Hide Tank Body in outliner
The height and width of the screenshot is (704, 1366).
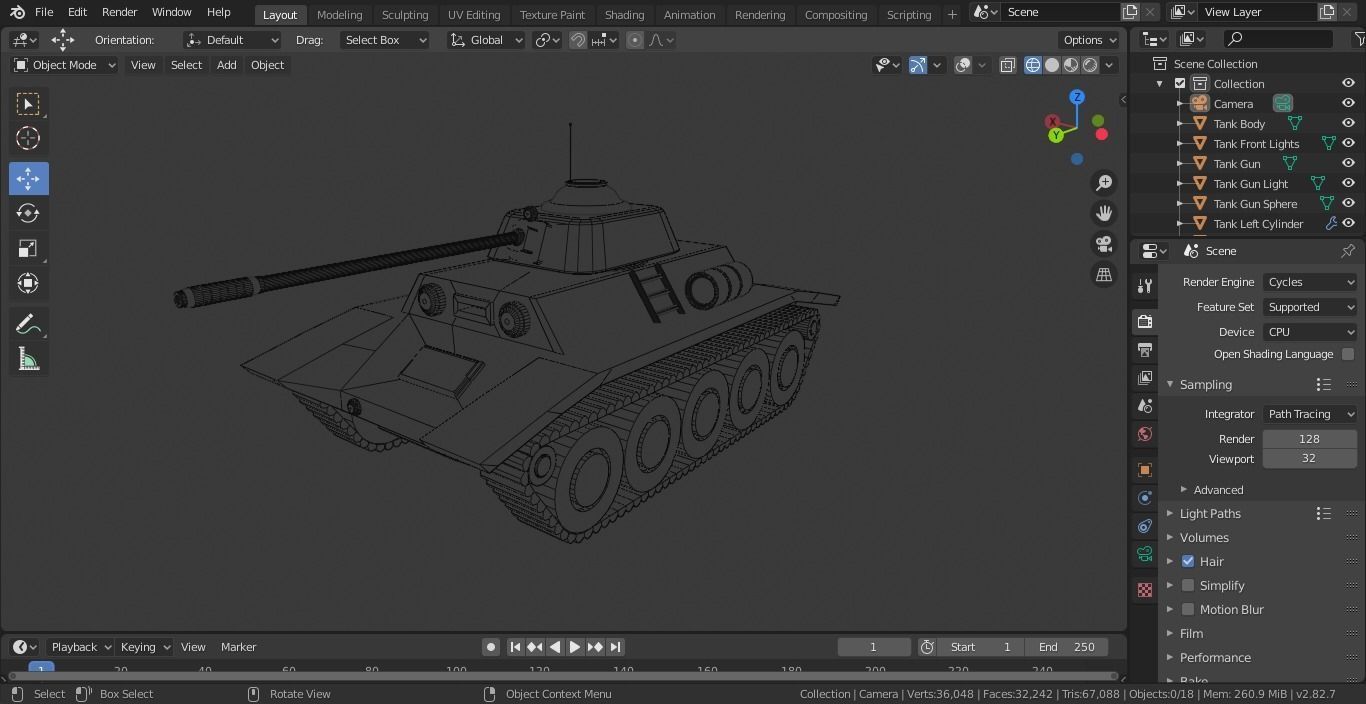coord(1348,124)
